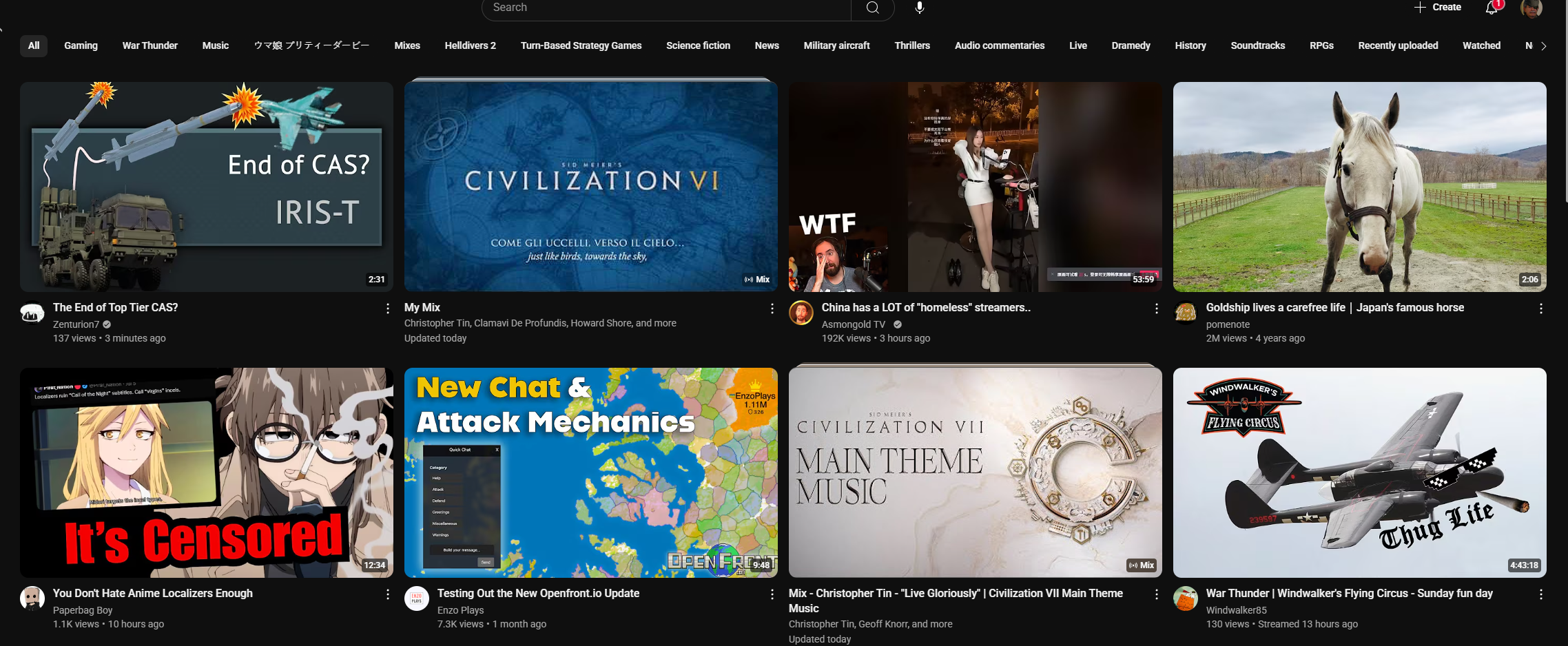Play the Civilization VI mix thumbnail

tap(591, 187)
